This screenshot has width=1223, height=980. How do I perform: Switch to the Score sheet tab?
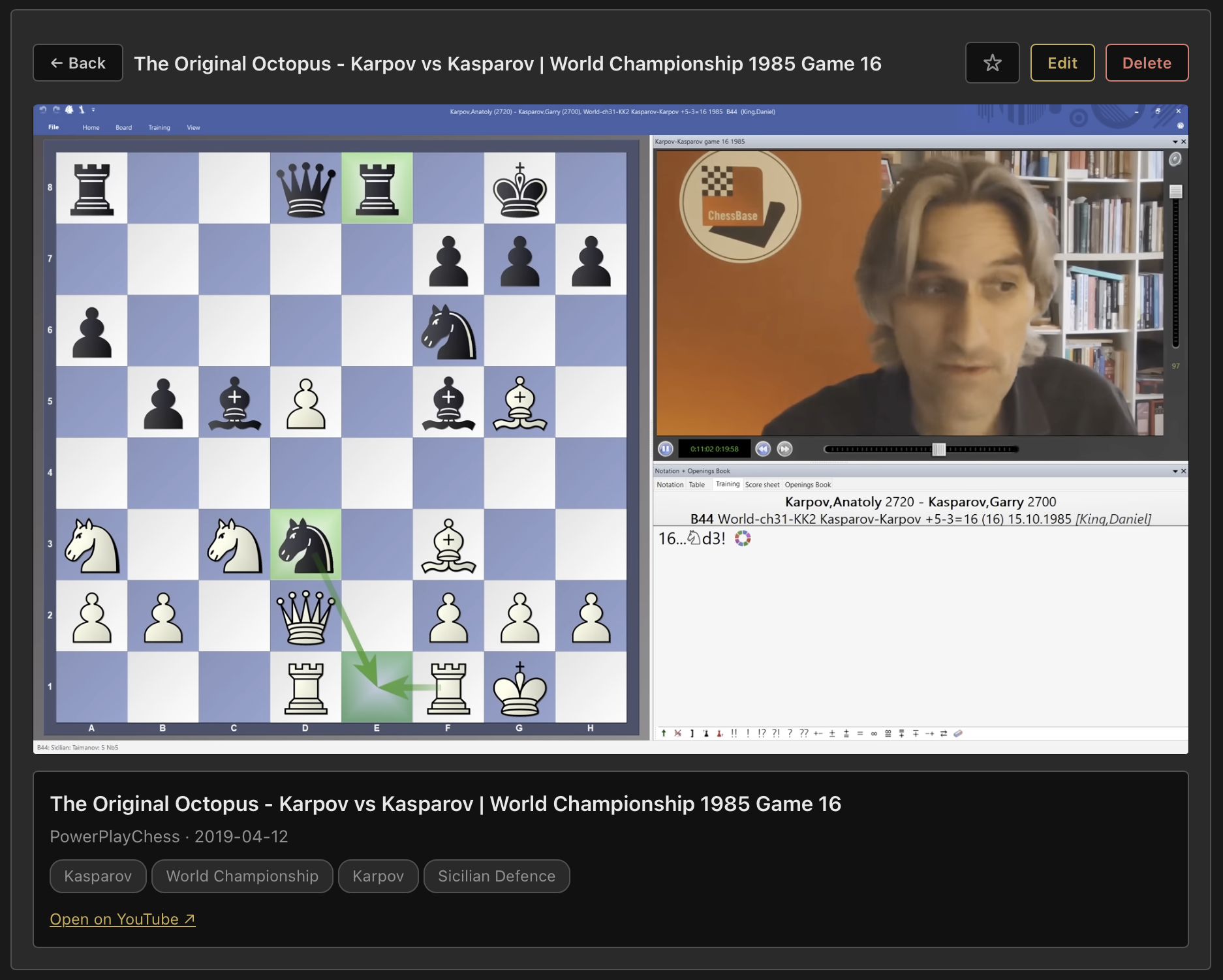762,485
